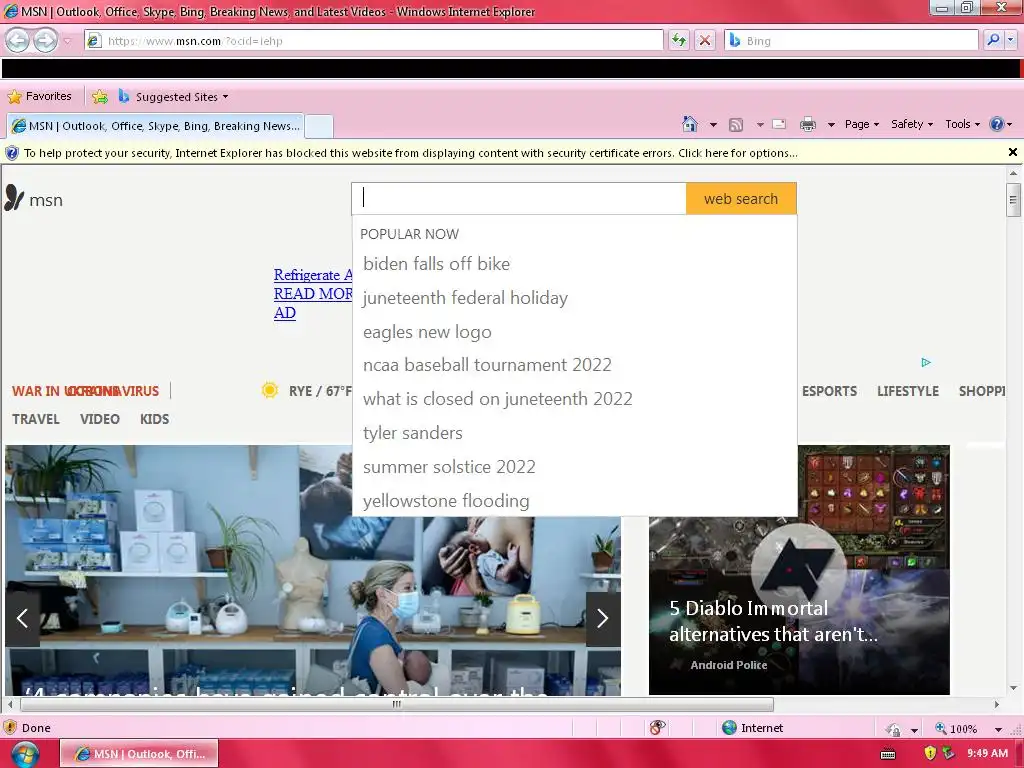Open the Tools menu
The image size is (1024, 768).
click(x=962, y=124)
